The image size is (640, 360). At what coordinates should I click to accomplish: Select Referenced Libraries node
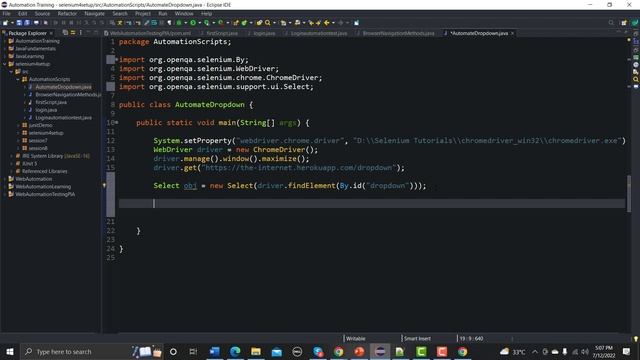pos(44,171)
